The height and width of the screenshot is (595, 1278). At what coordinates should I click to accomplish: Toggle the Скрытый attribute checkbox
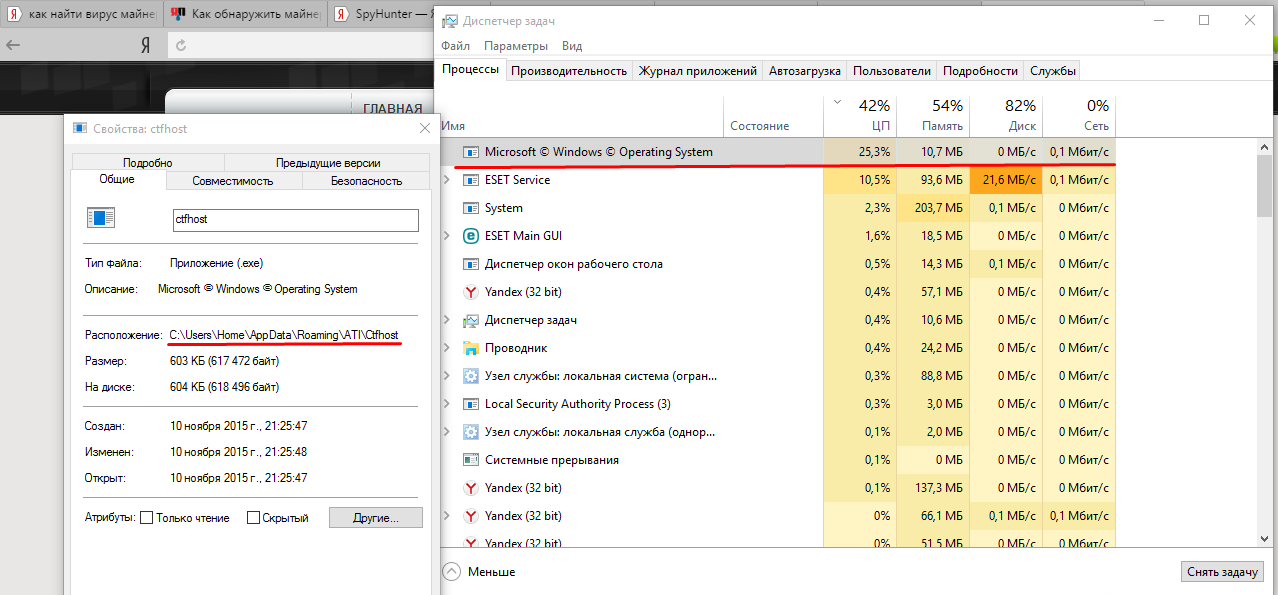coord(254,518)
